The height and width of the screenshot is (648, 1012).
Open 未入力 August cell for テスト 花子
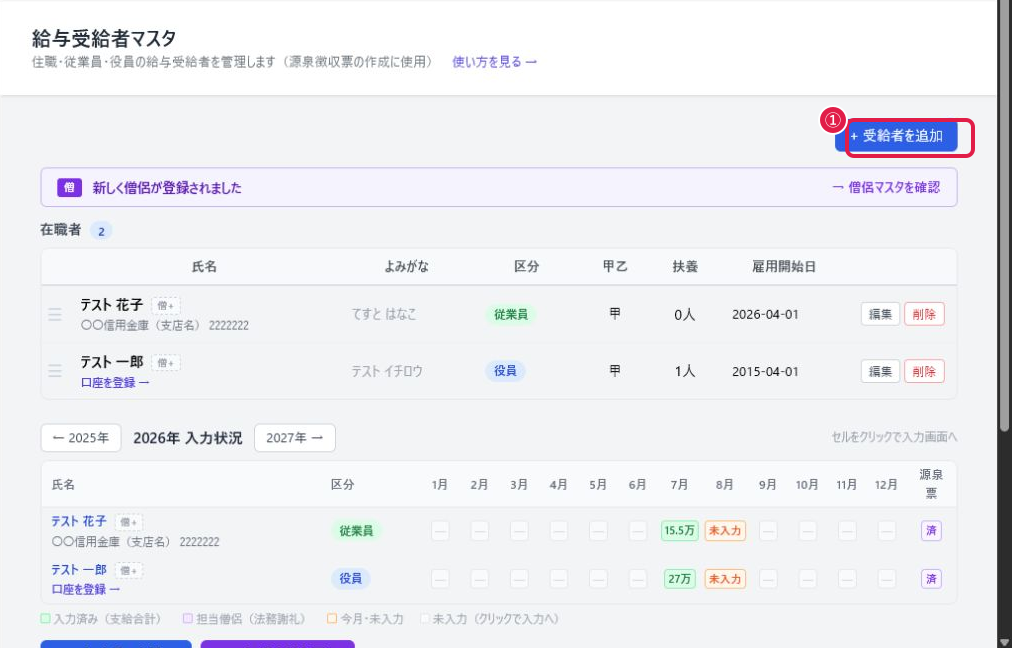725,531
